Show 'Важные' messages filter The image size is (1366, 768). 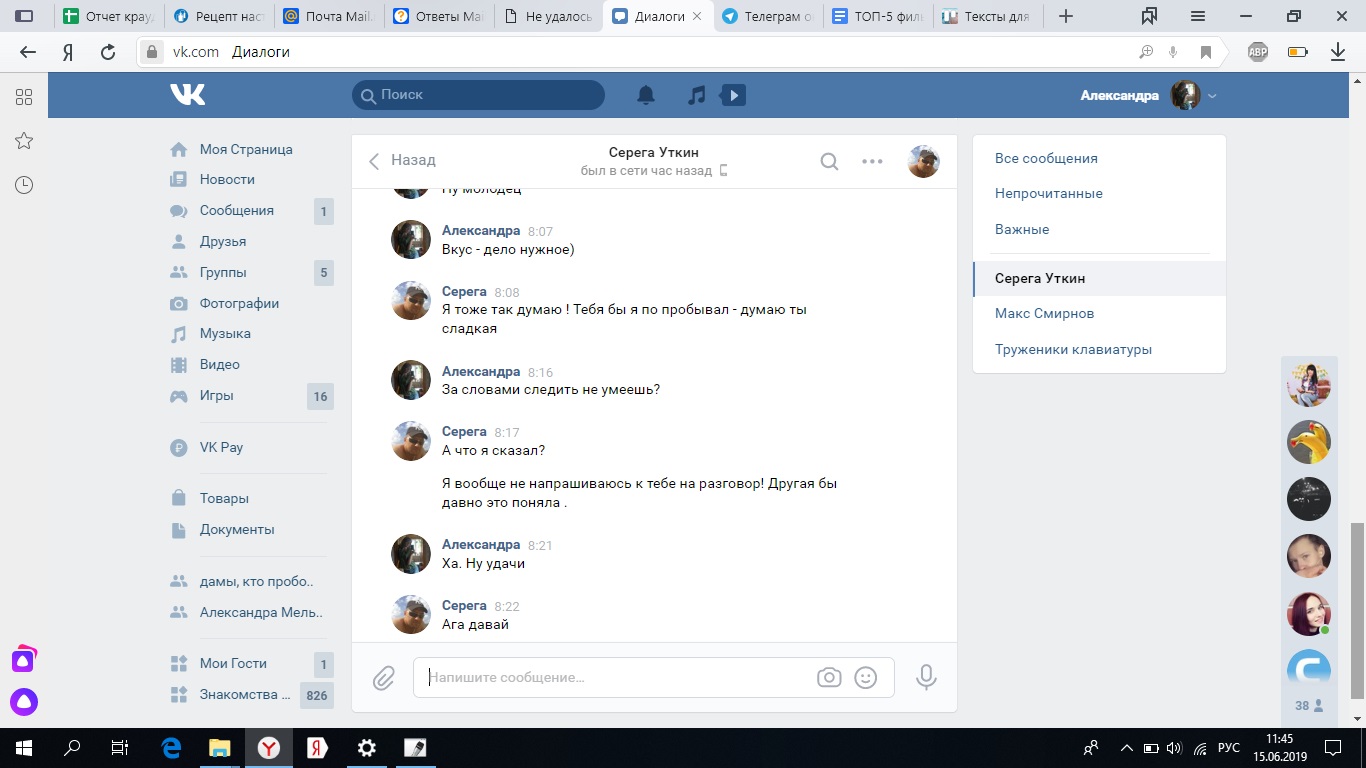(x=1022, y=229)
